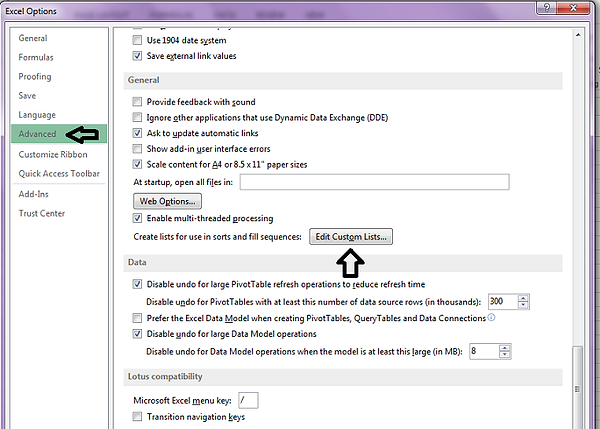Select the Proofing category

tap(35, 77)
